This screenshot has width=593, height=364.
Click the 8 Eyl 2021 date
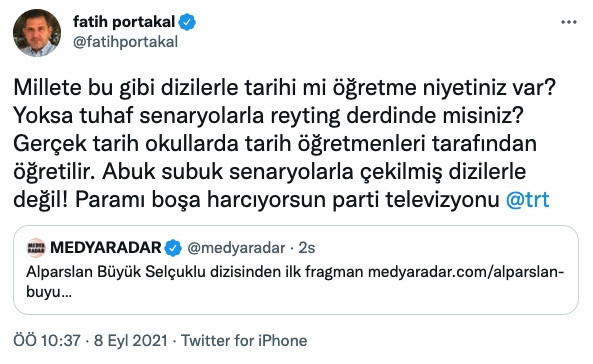130,341
